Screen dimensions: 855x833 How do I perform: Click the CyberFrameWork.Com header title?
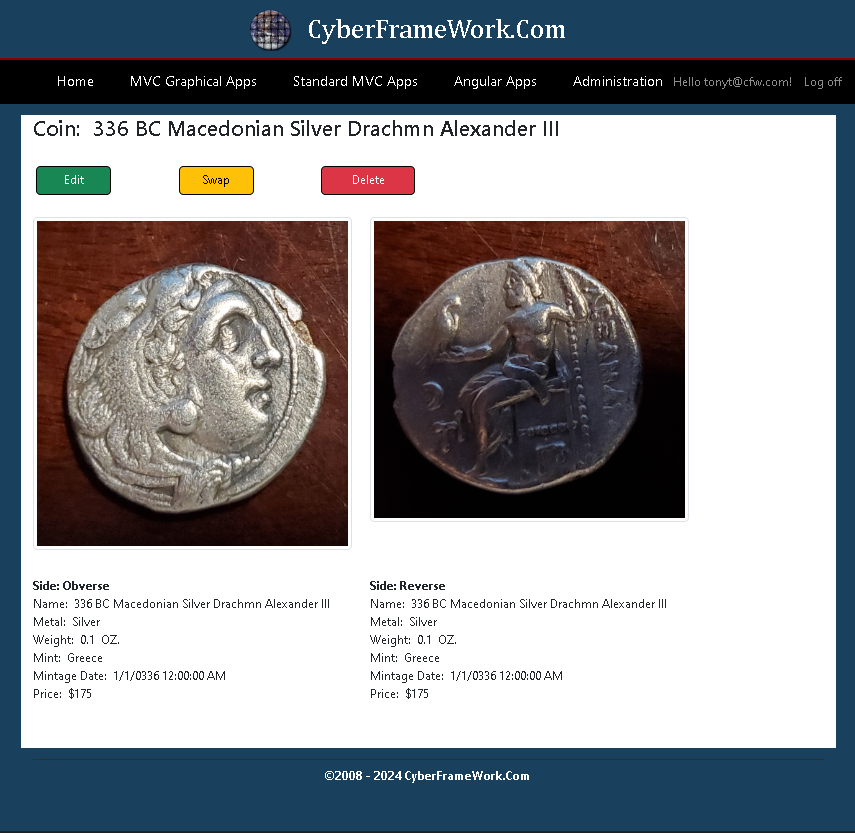point(436,29)
